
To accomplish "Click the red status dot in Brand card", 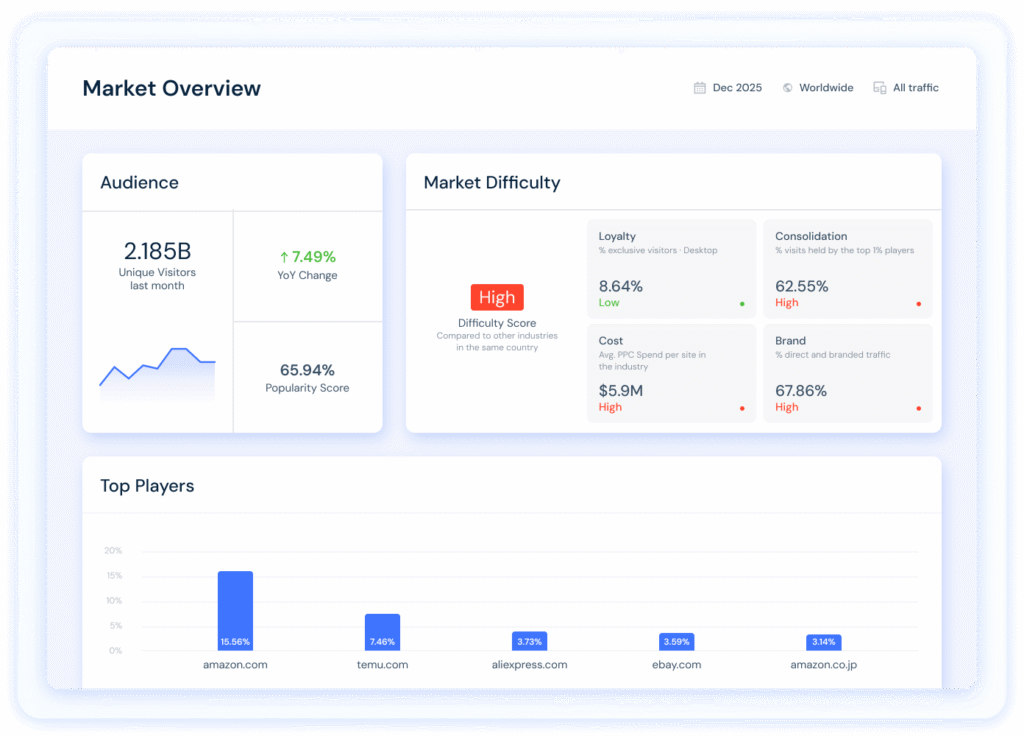I will [x=918, y=408].
